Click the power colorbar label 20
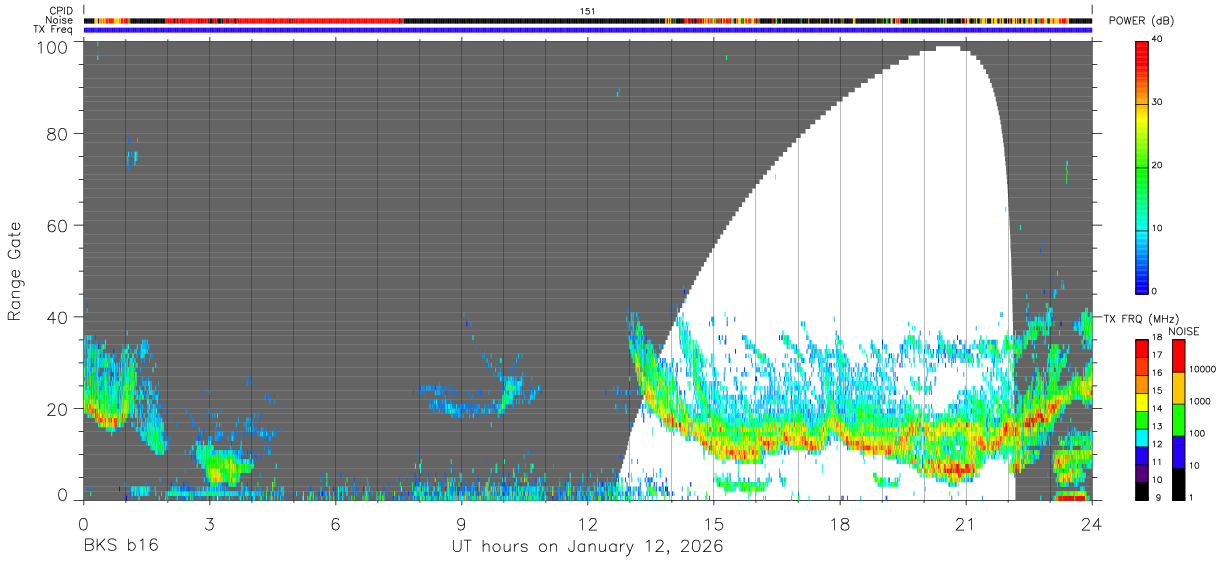The width and height of the screenshot is (1228, 567). [x=1159, y=166]
